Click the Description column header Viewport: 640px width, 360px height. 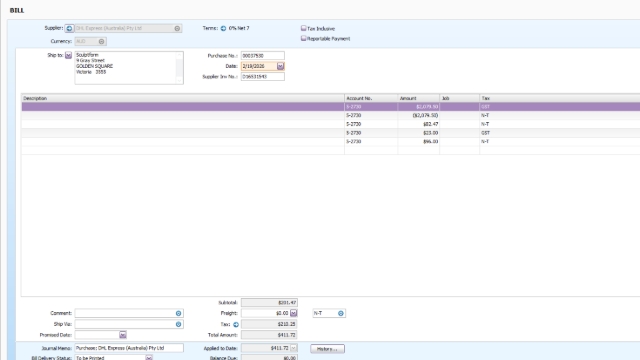[183, 98]
